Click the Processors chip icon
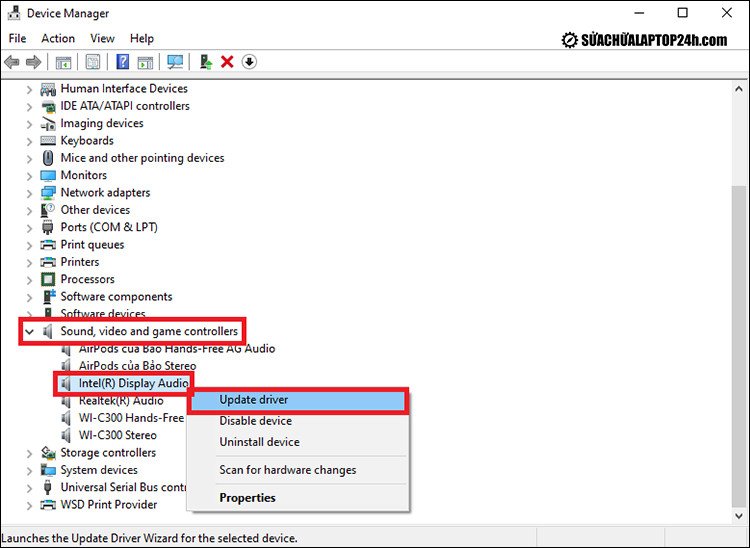This screenshot has height=548, width=750. point(48,279)
